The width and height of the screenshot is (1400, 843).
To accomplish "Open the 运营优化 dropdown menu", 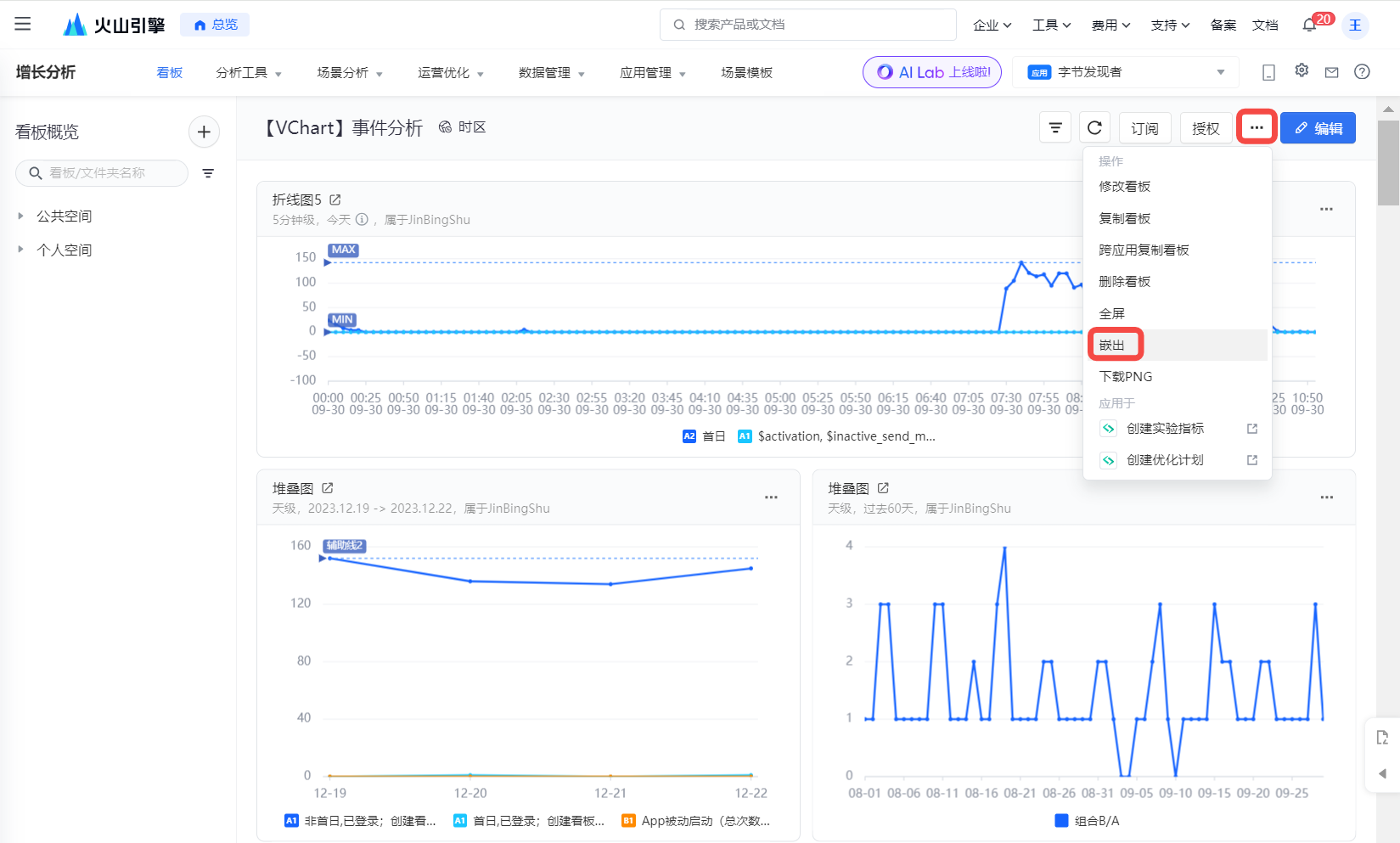I will coord(451,73).
